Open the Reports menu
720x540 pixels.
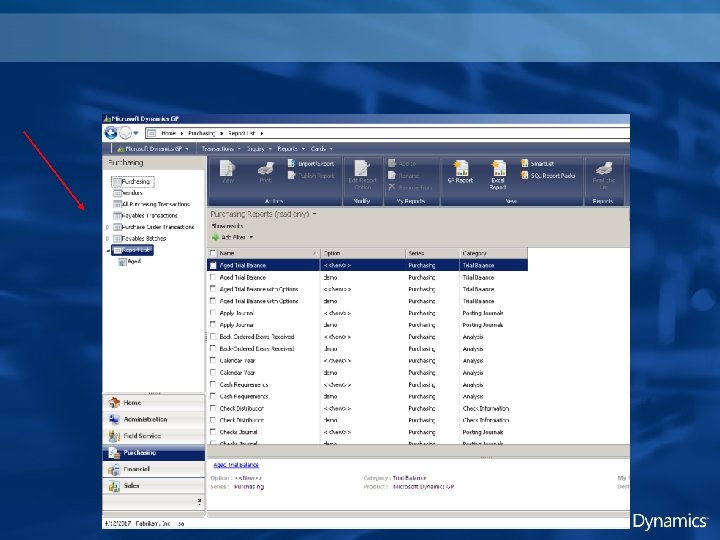coord(291,149)
